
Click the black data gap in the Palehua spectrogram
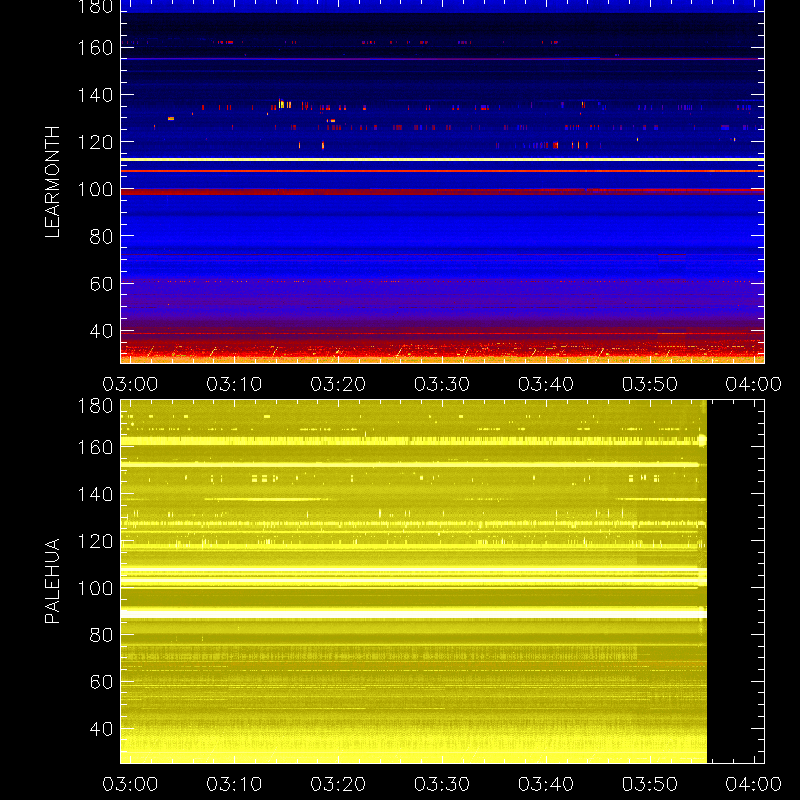(735, 582)
